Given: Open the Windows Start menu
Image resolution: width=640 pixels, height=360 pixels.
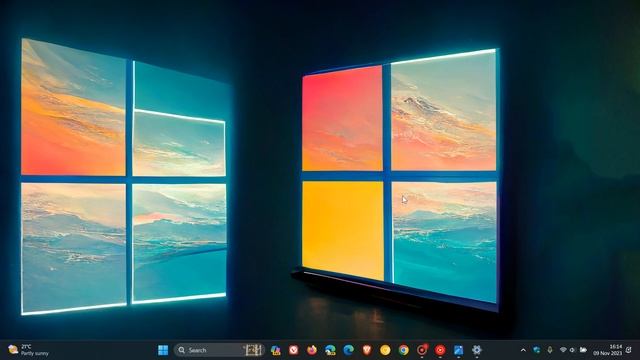Looking at the screenshot, I should [163, 350].
